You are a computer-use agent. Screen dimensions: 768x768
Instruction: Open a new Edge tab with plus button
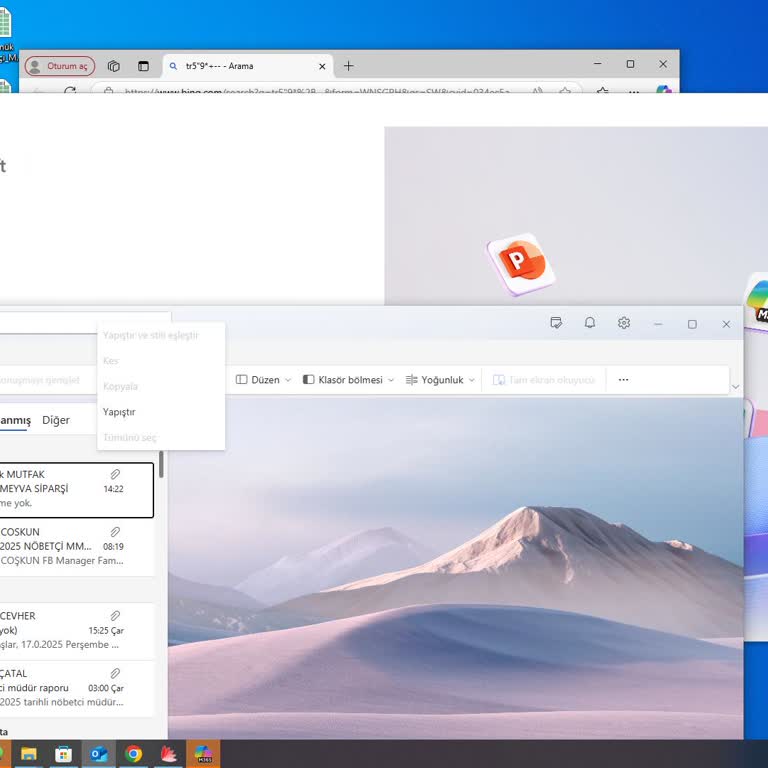click(x=348, y=66)
